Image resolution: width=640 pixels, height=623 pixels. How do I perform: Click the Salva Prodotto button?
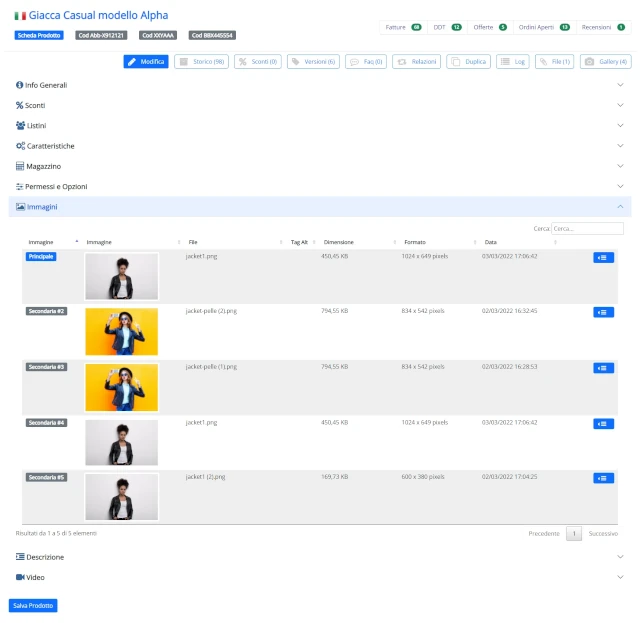(33, 605)
